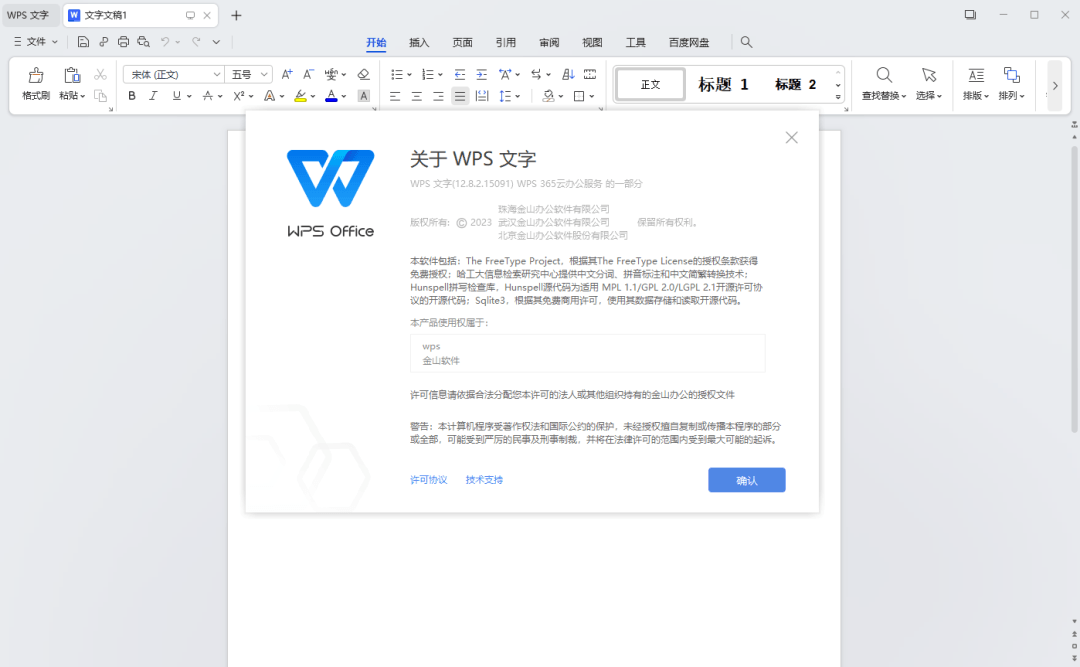Switch to the 插入 ribbon tab
Screen dimensions: 1080x667
coord(419,43)
